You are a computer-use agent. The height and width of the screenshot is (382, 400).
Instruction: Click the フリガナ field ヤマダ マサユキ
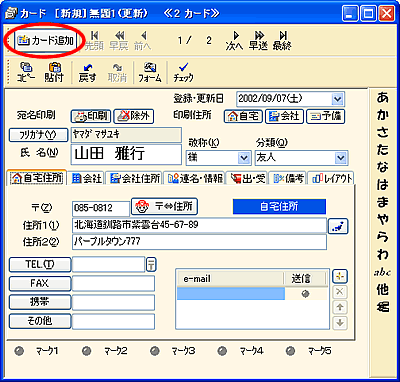[x=126, y=135]
